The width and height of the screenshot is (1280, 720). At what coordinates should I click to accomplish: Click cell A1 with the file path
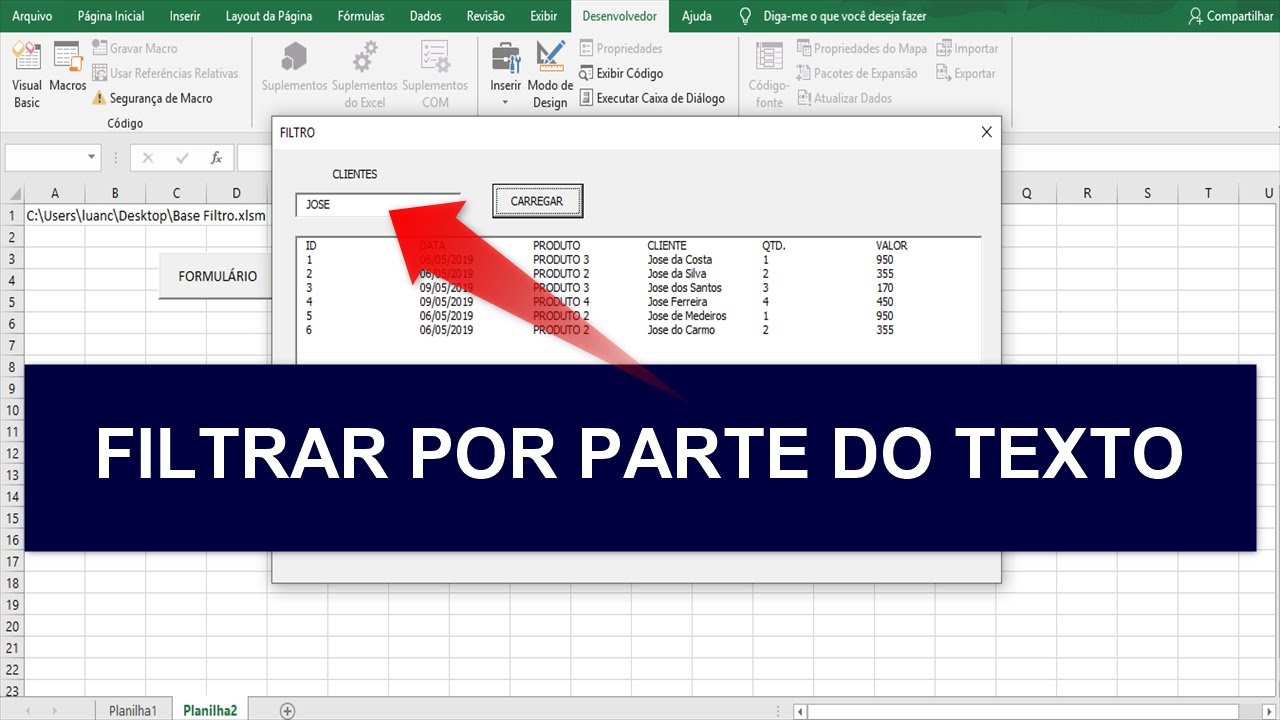tap(54, 215)
